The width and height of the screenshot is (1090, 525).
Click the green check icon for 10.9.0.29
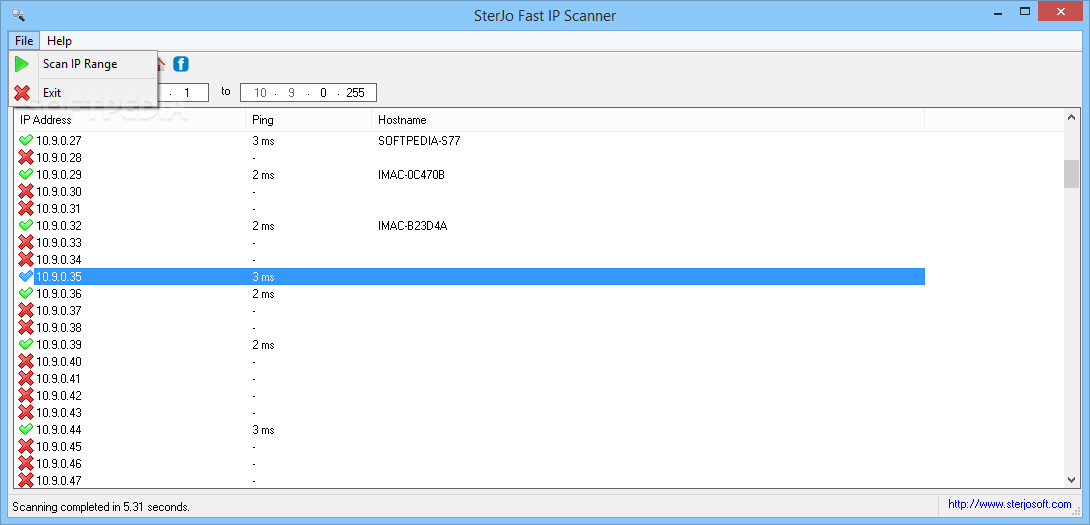click(x=26, y=175)
